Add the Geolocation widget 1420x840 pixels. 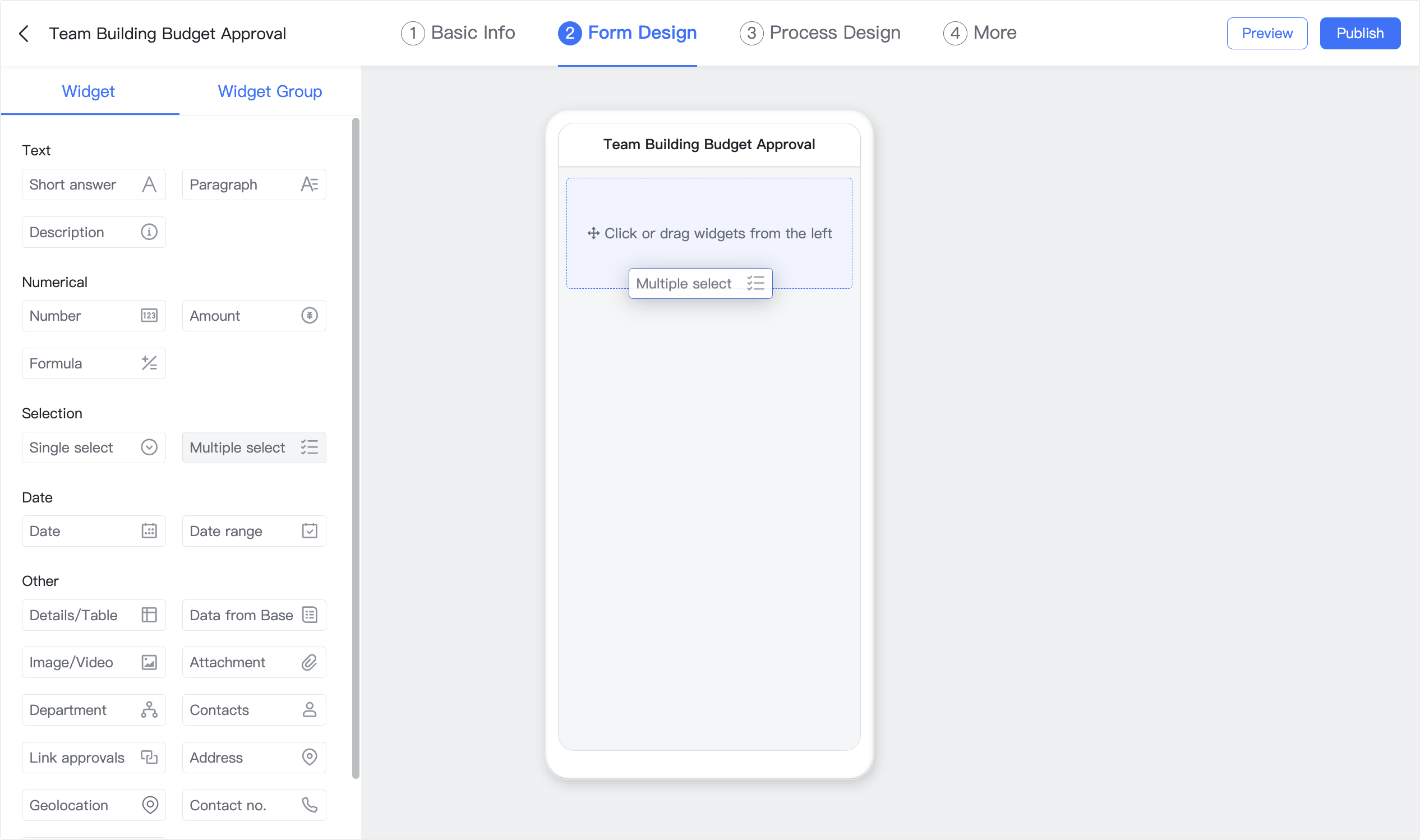point(94,804)
